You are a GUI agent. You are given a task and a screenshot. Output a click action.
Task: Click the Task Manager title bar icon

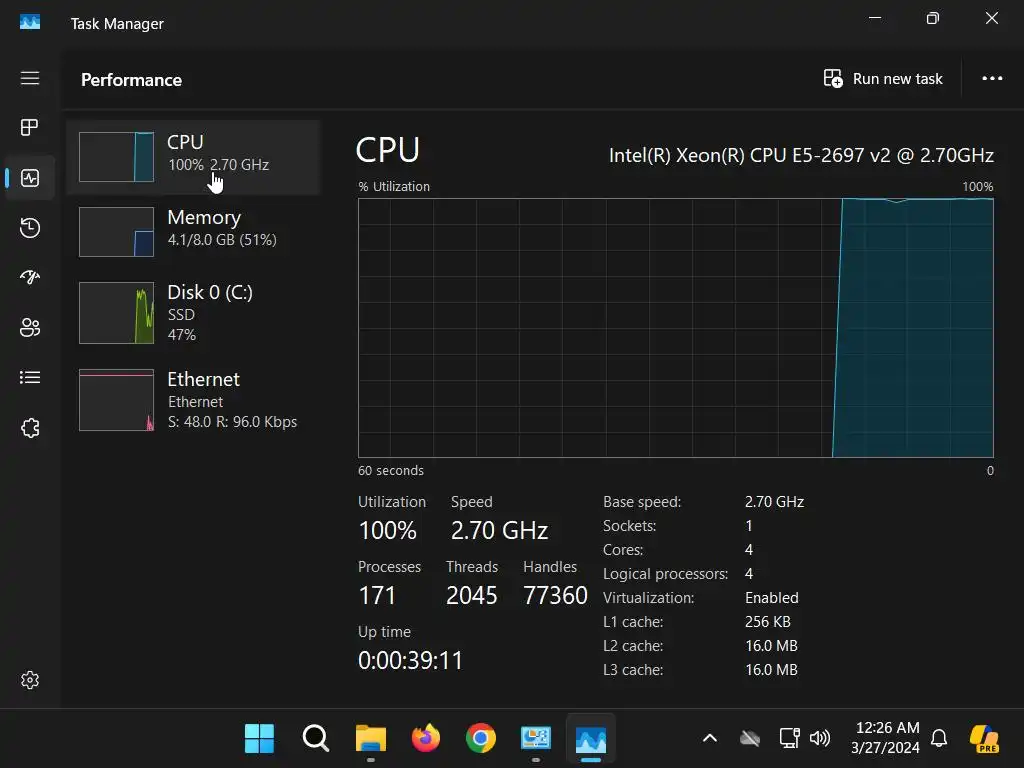point(30,23)
